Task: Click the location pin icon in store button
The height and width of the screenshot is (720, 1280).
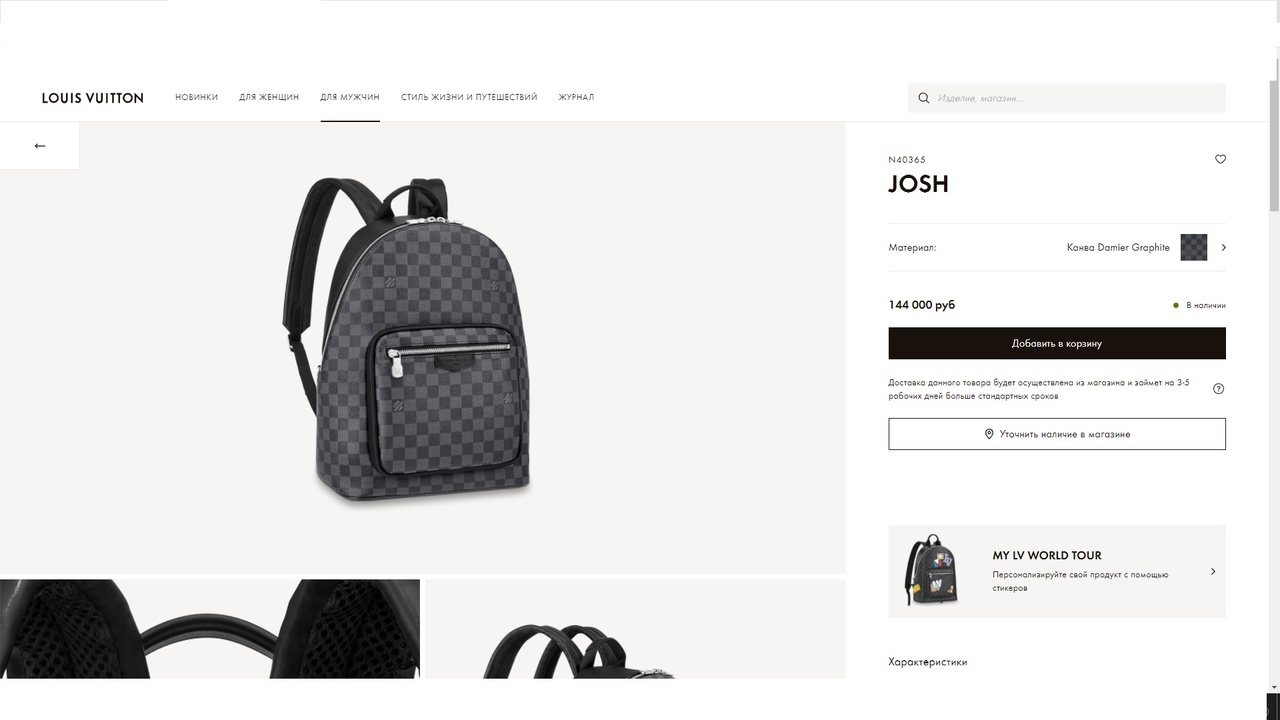Action: 989,434
